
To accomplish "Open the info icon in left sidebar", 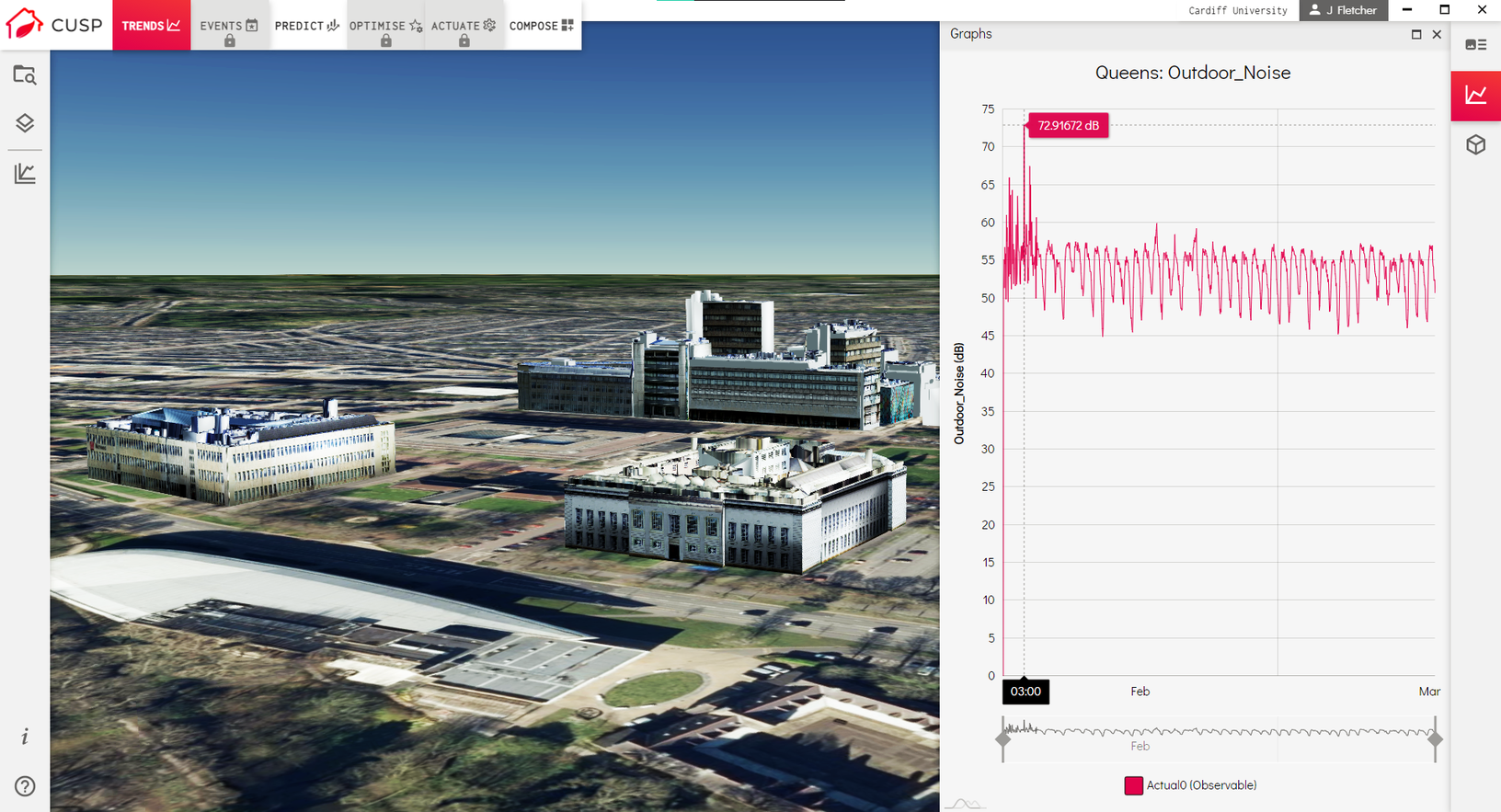I will pos(25,737).
